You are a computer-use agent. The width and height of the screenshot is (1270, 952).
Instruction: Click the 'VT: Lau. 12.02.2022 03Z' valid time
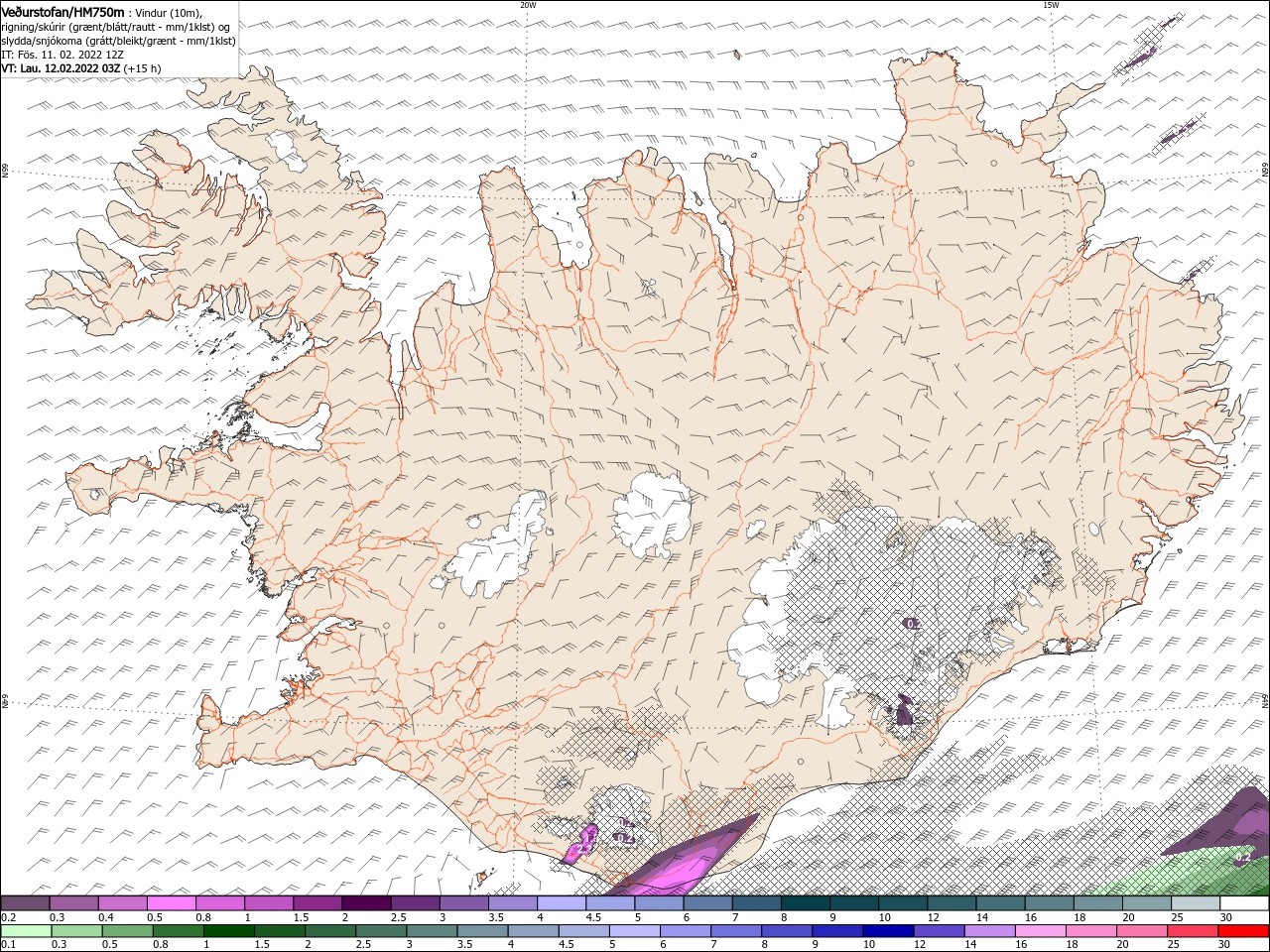[x=62, y=68]
